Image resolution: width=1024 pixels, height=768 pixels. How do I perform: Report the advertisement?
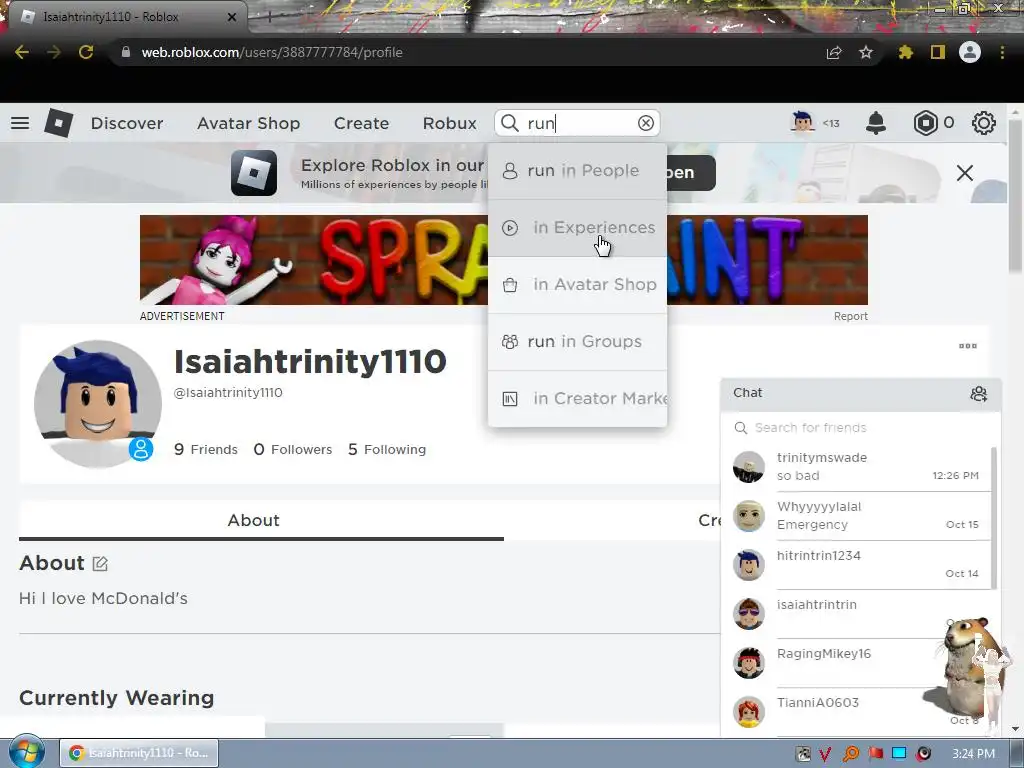850,316
